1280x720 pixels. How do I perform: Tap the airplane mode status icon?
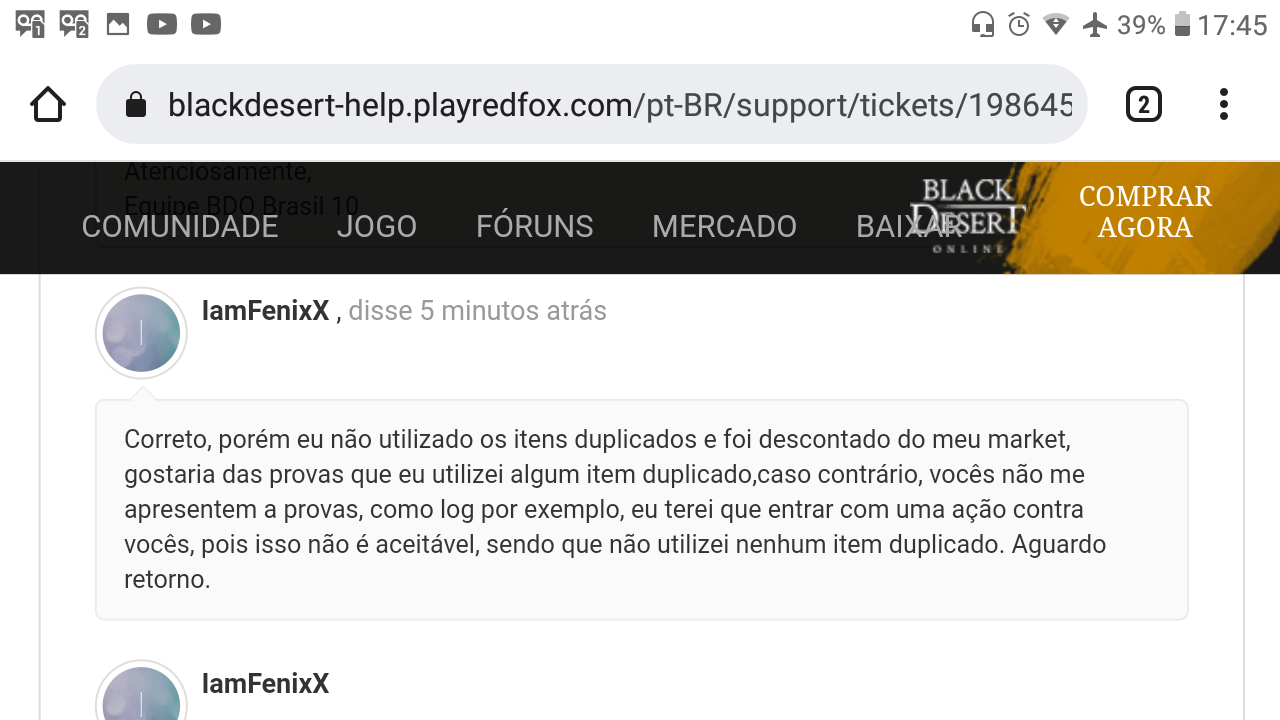pos(1095,24)
